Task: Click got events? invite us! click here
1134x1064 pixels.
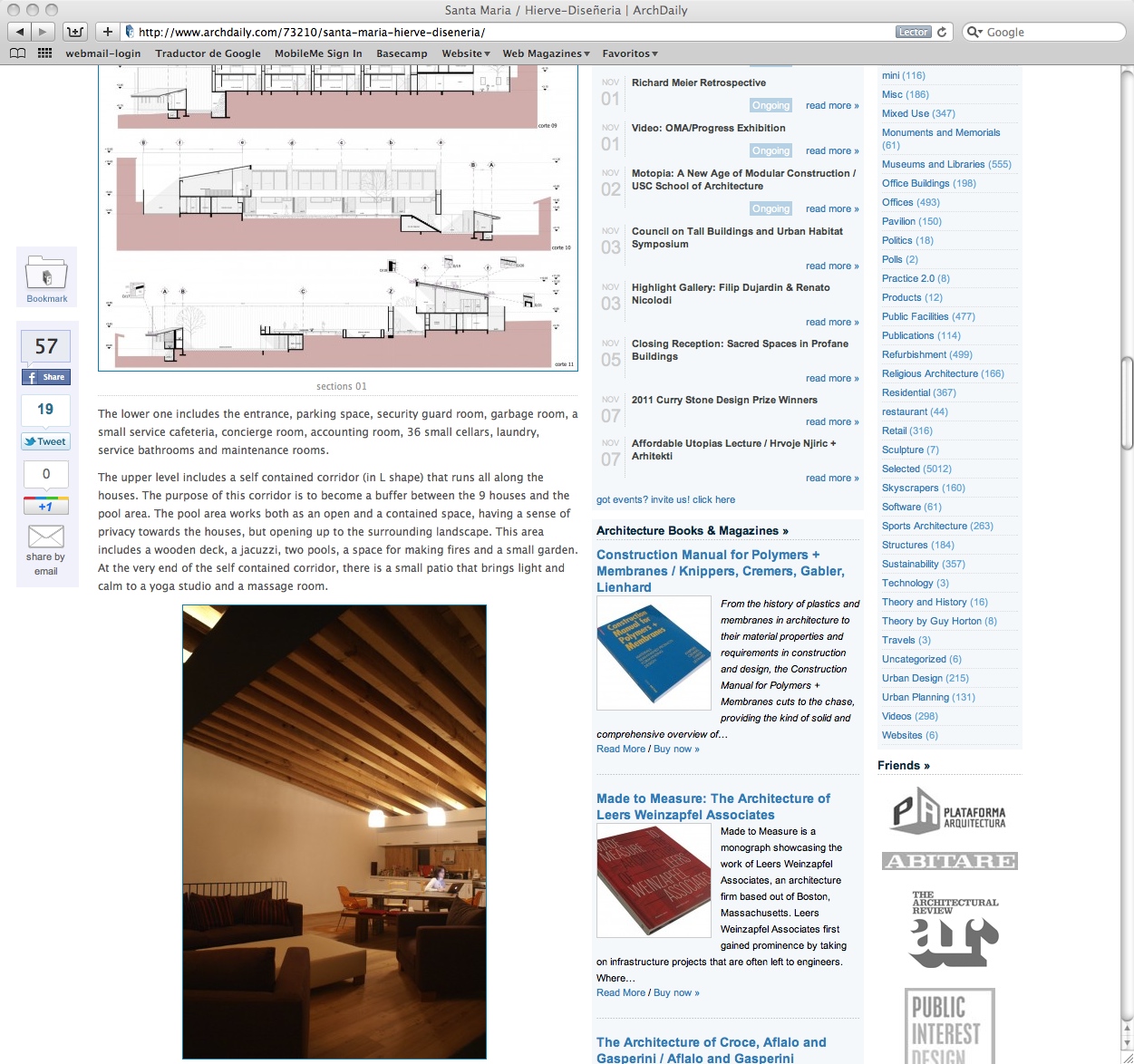Action: (x=665, y=499)
